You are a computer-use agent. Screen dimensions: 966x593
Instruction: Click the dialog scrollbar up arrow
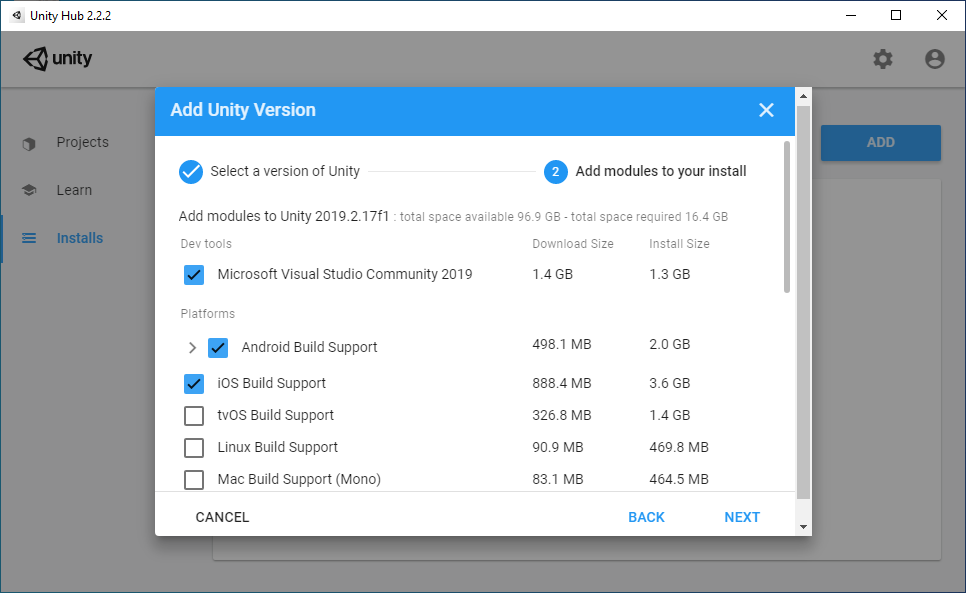click(x=803, y=96)
